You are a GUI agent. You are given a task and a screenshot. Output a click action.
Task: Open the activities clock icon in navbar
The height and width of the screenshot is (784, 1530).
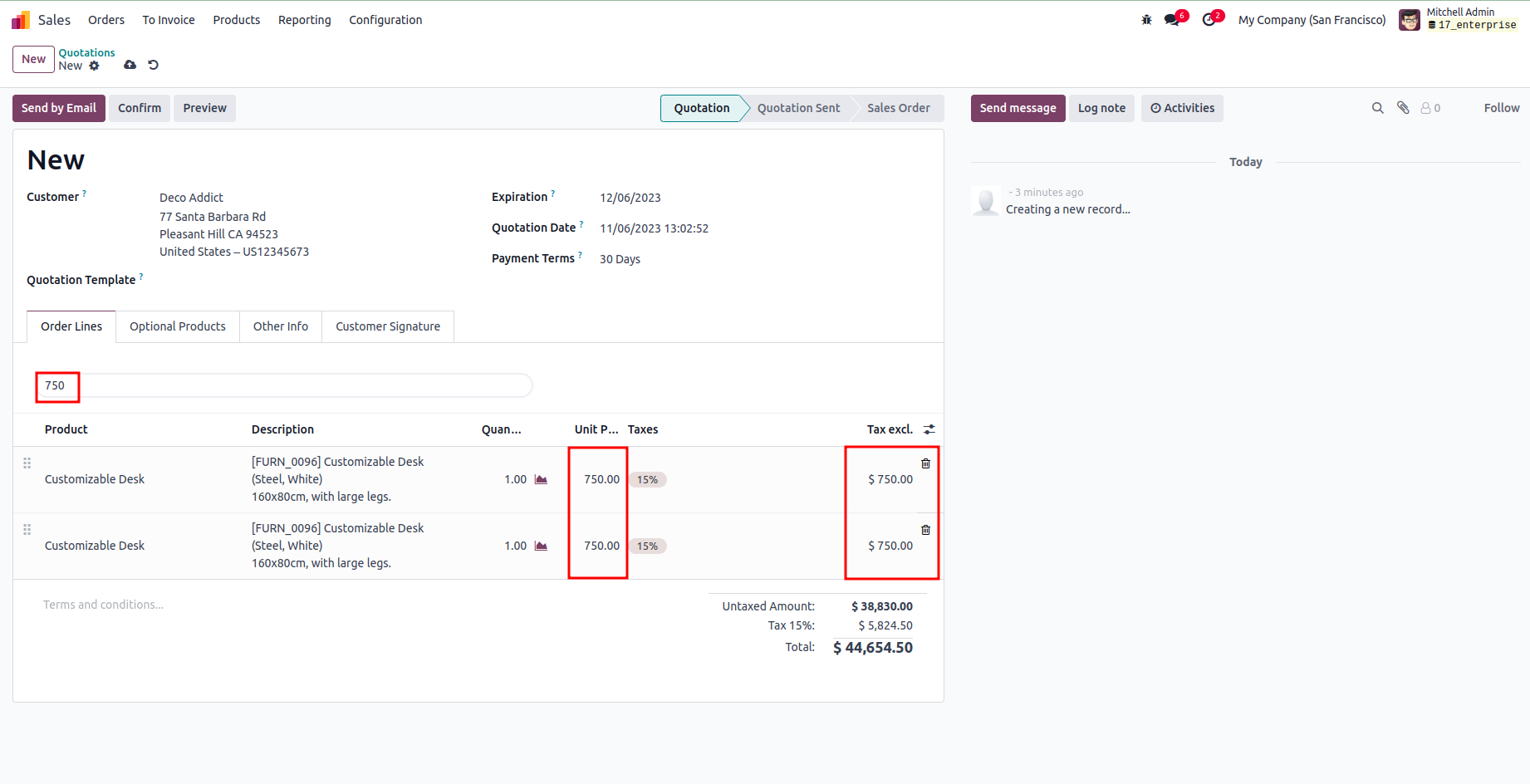[x=1209, y=20]
